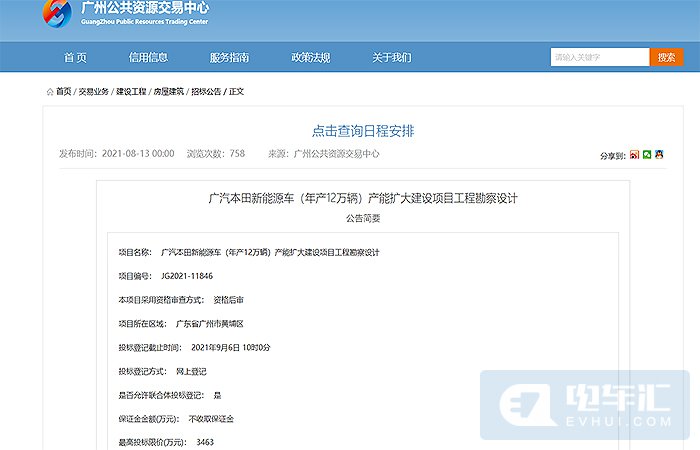Open the 点击查询日程安排 link
Image resolution: width=700 pixels, height=450 pixels.
363,131
